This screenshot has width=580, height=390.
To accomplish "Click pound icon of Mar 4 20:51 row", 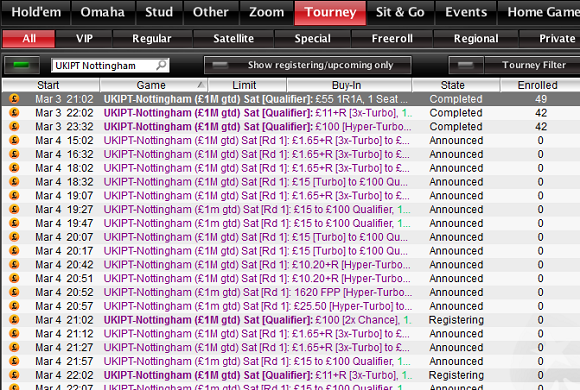I will [x=14, y=278].
